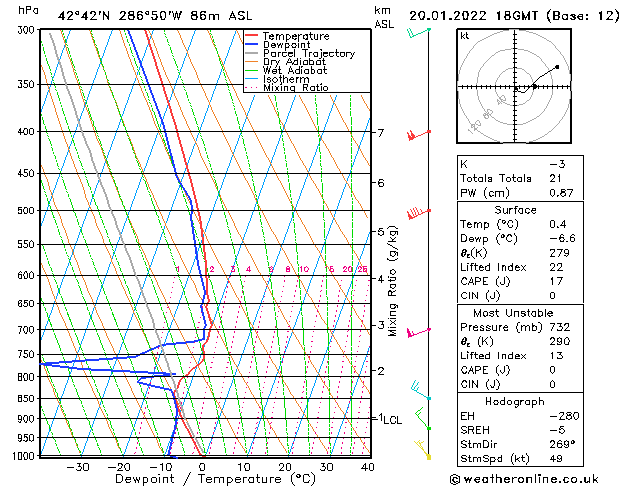The height and width of the screenshot is (486, 629).
Task: Click the Hodograph section heading
Action: pyautogui.click(x=515, y=401)
